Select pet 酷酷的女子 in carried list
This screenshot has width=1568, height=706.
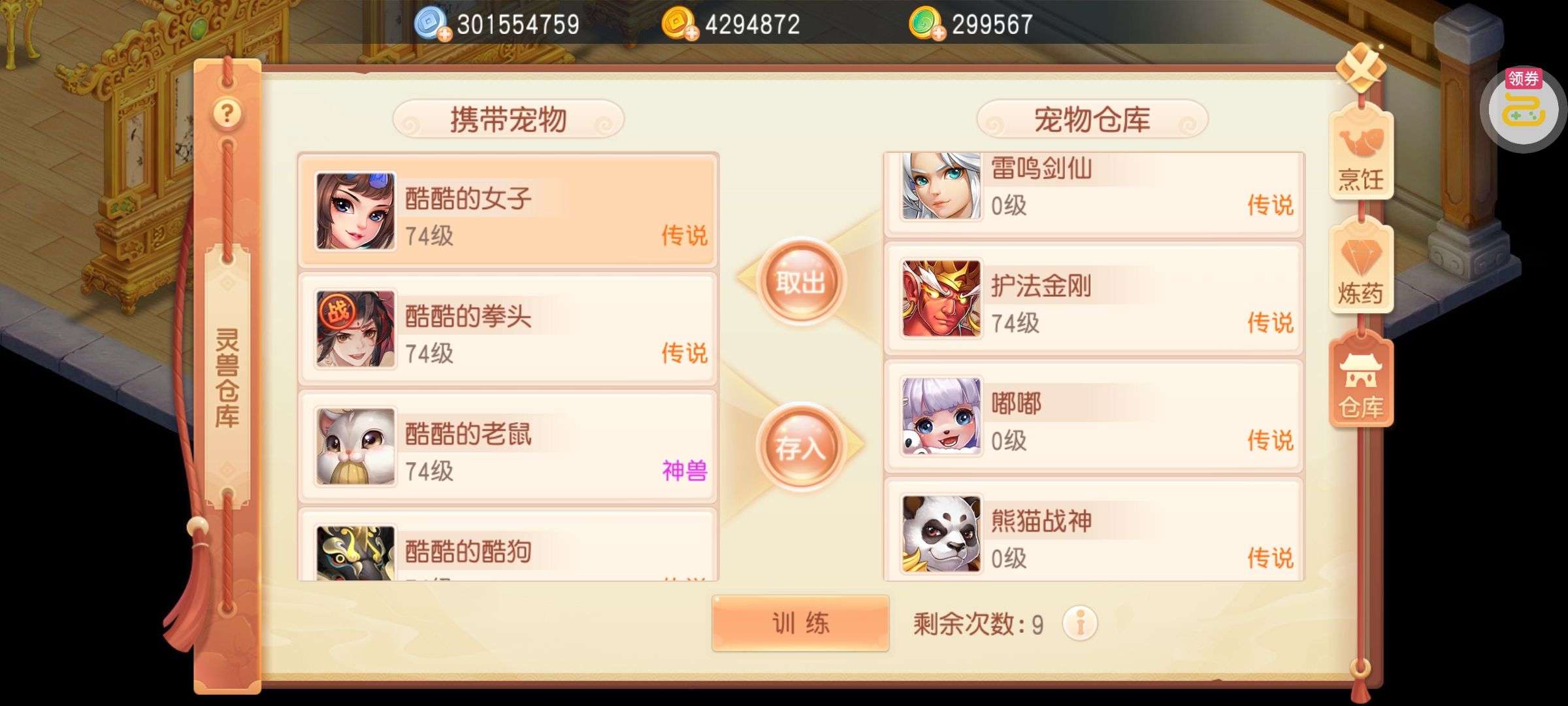point(508,211)
